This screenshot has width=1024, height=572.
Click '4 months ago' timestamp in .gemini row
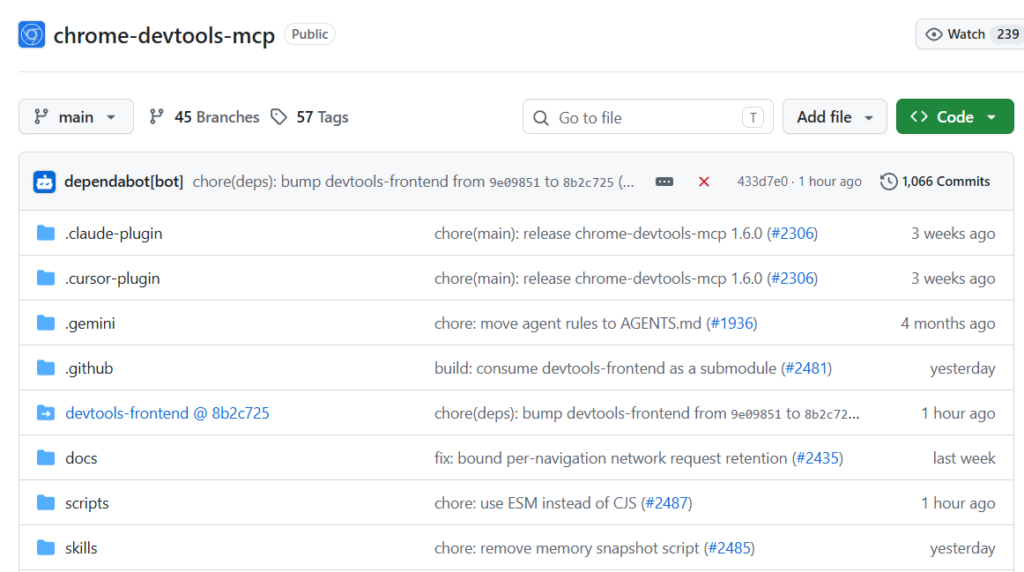point(948,323)
